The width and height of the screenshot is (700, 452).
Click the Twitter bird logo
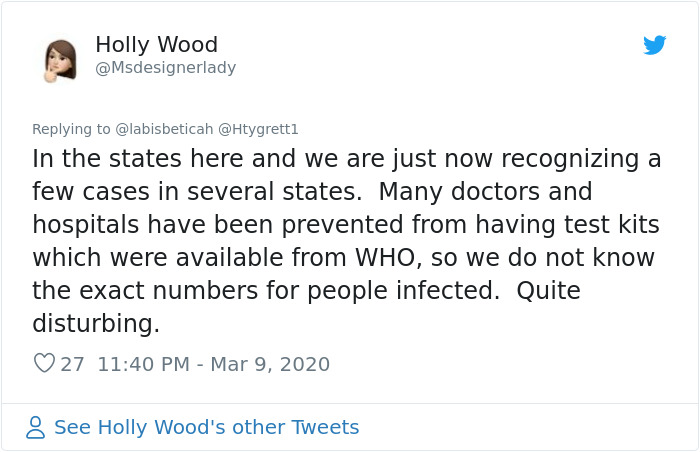655,45
